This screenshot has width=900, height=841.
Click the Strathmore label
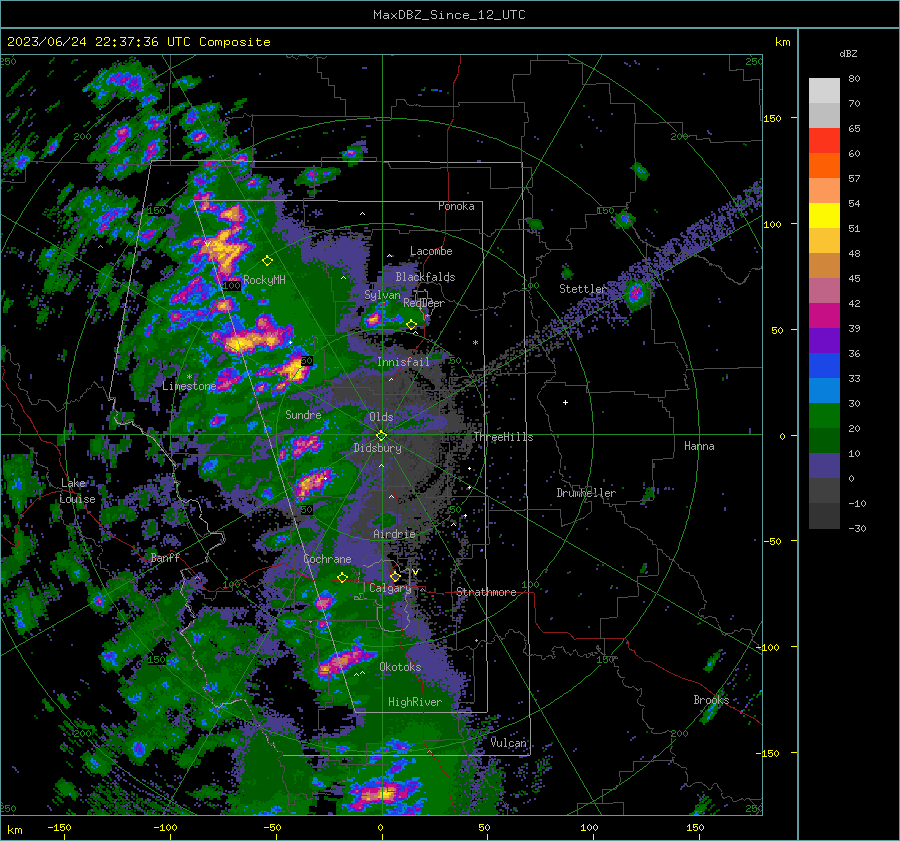[x=486, y=592]
